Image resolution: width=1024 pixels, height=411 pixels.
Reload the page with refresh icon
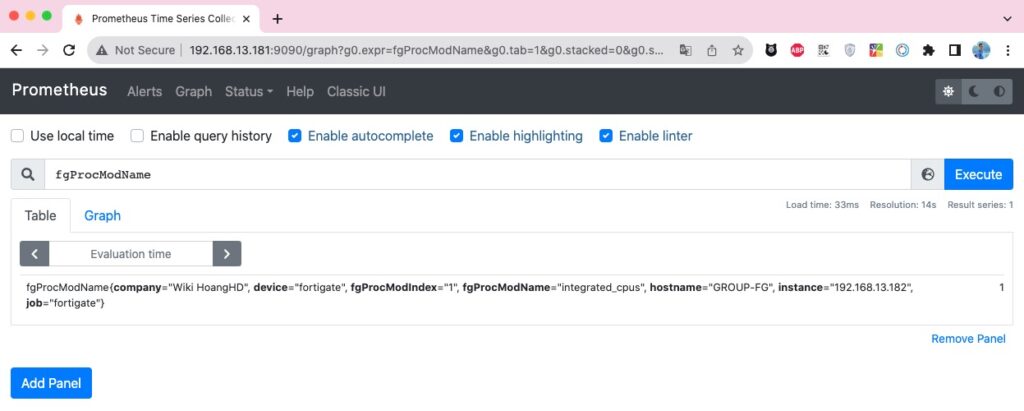tap(69, 50)
